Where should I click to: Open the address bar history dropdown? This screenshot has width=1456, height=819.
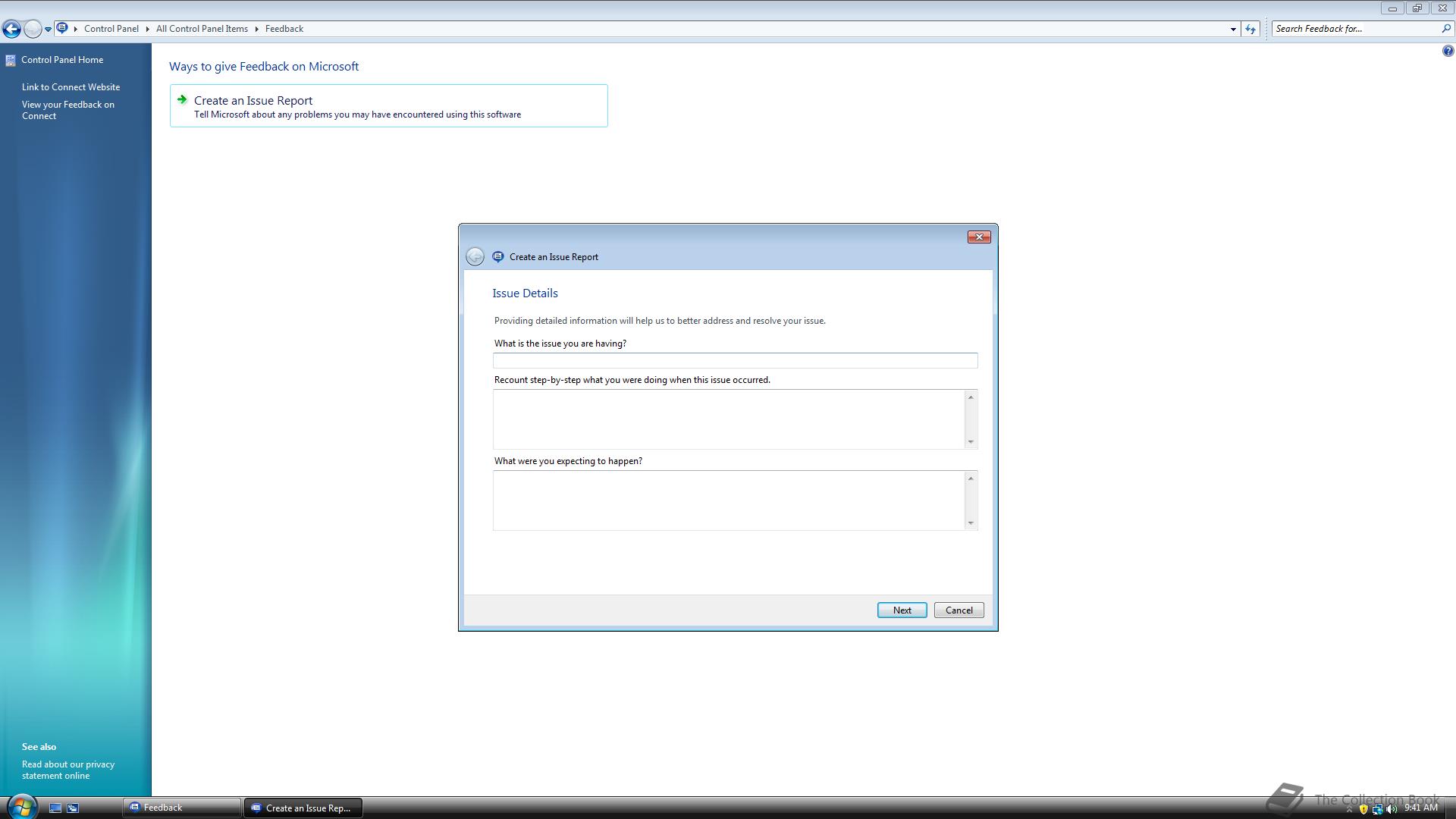tap(1233, 29)
